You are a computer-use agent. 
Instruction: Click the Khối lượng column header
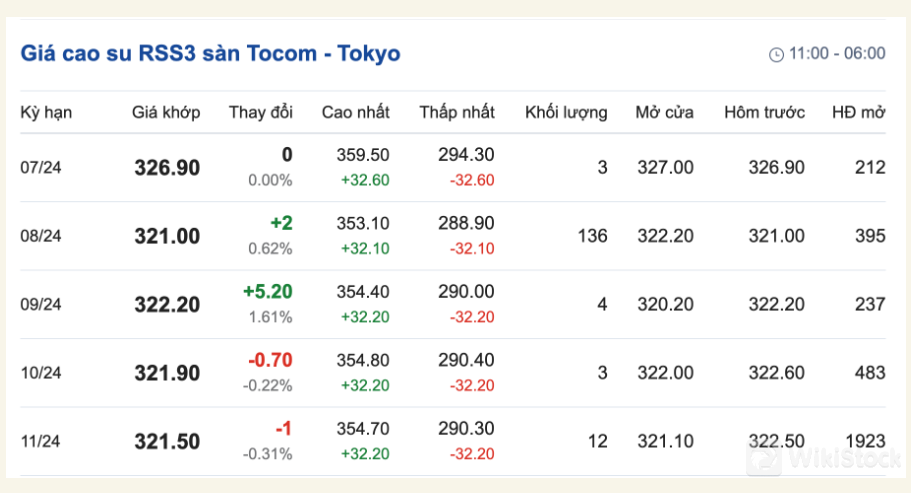click(x=566, y=112)
